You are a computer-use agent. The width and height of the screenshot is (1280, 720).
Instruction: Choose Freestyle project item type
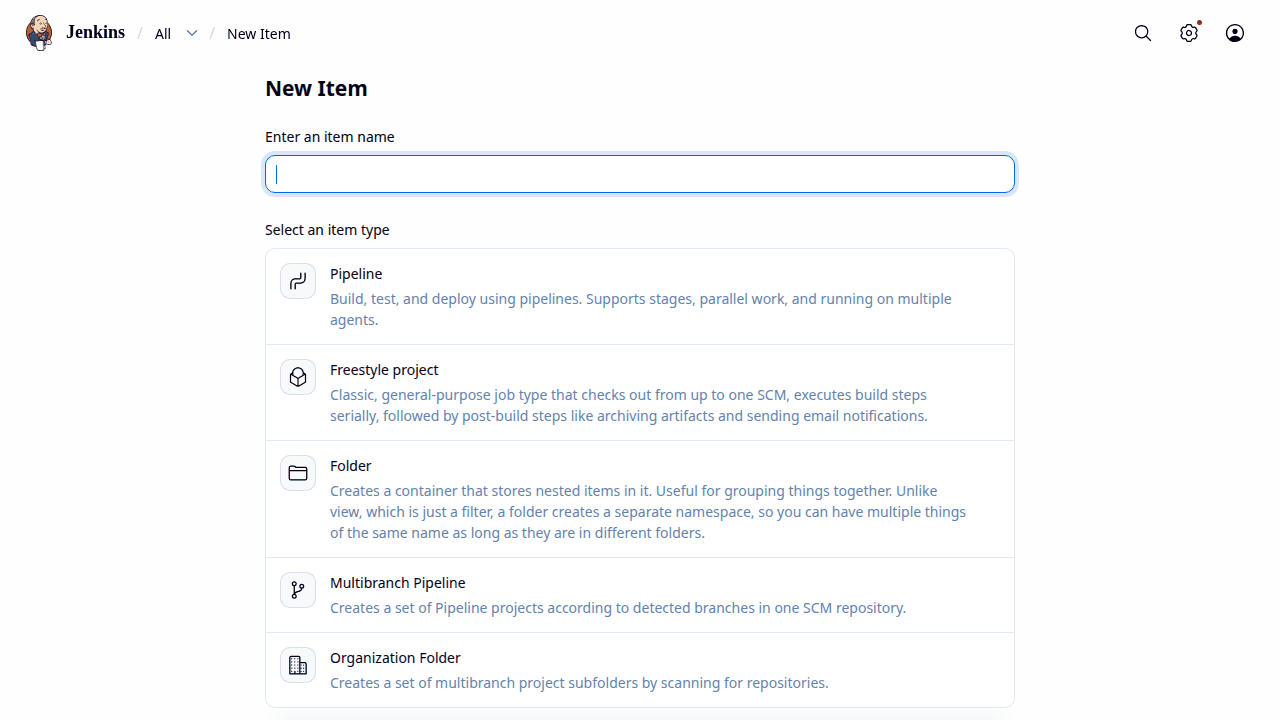click(x=640, y=393)
